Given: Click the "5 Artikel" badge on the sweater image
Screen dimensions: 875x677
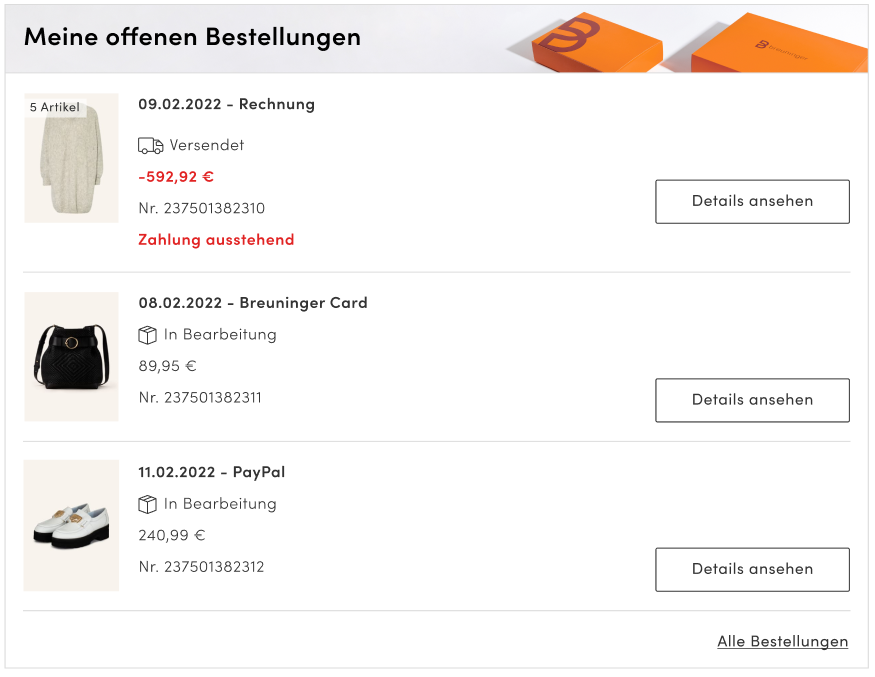Looking at the screenshot, I should (55, 107).
